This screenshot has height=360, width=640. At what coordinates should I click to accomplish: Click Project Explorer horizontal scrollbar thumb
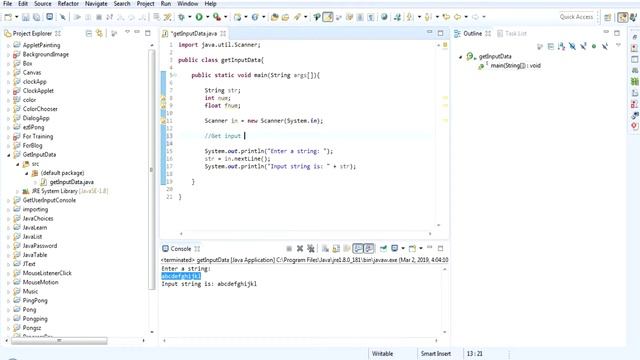point(59,340)
